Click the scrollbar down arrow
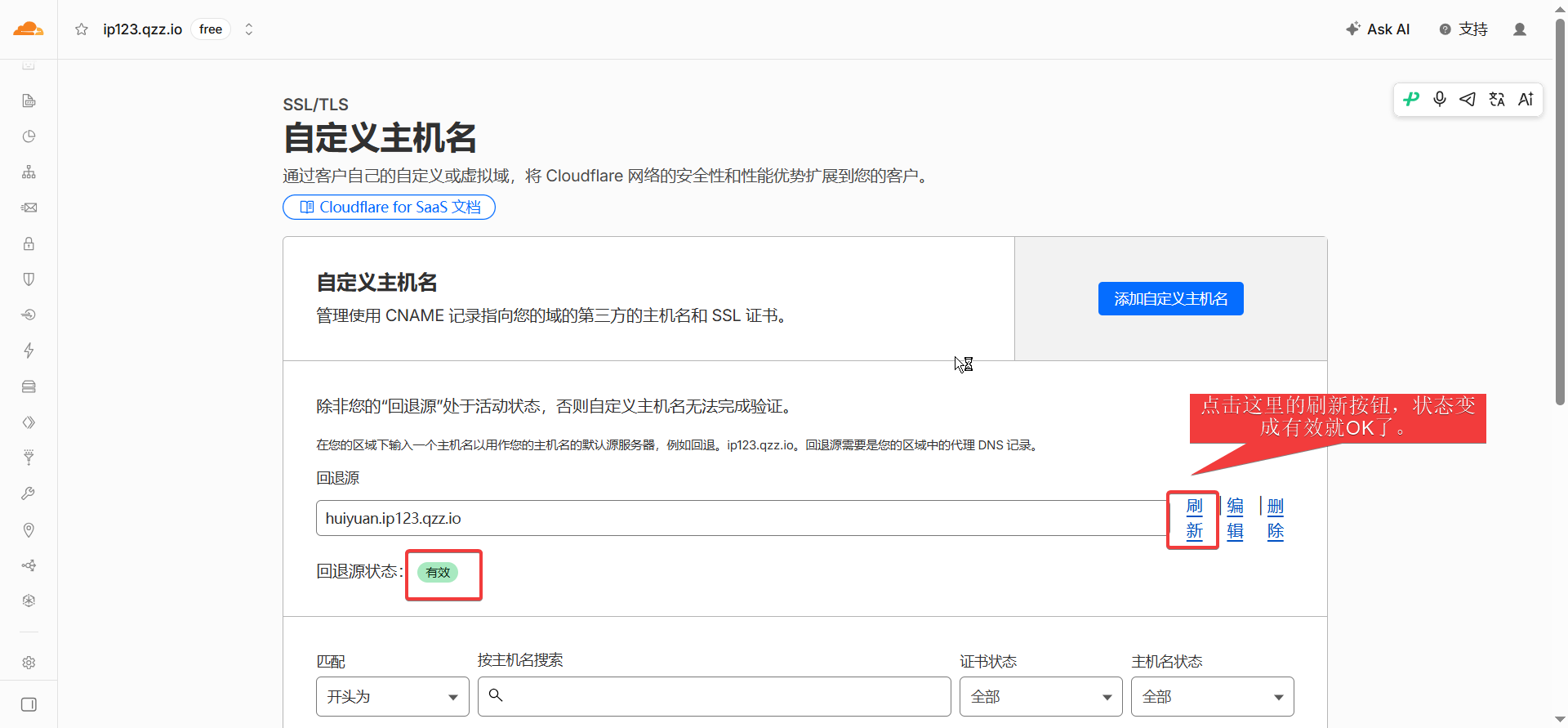This screenshot has width=1568, height=728. (1560, 720)
